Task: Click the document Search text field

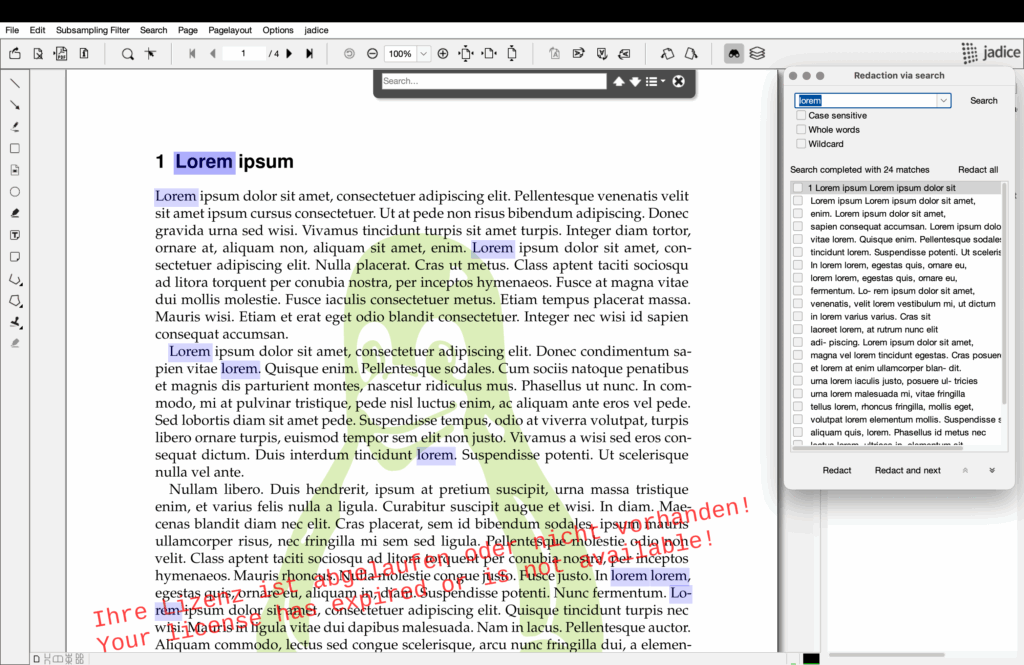Action: [494, 81]
